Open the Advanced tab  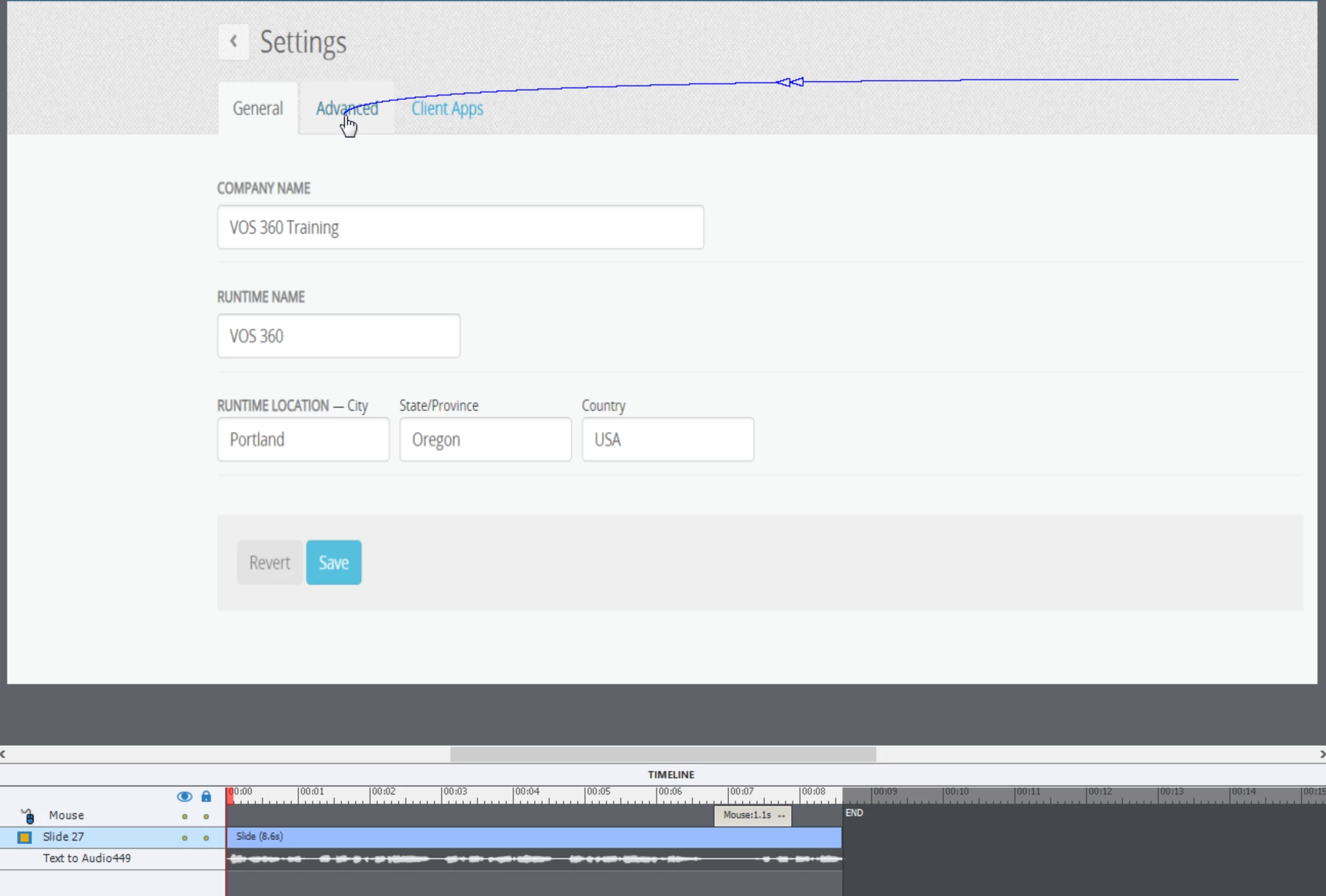(x=347, y=109)
